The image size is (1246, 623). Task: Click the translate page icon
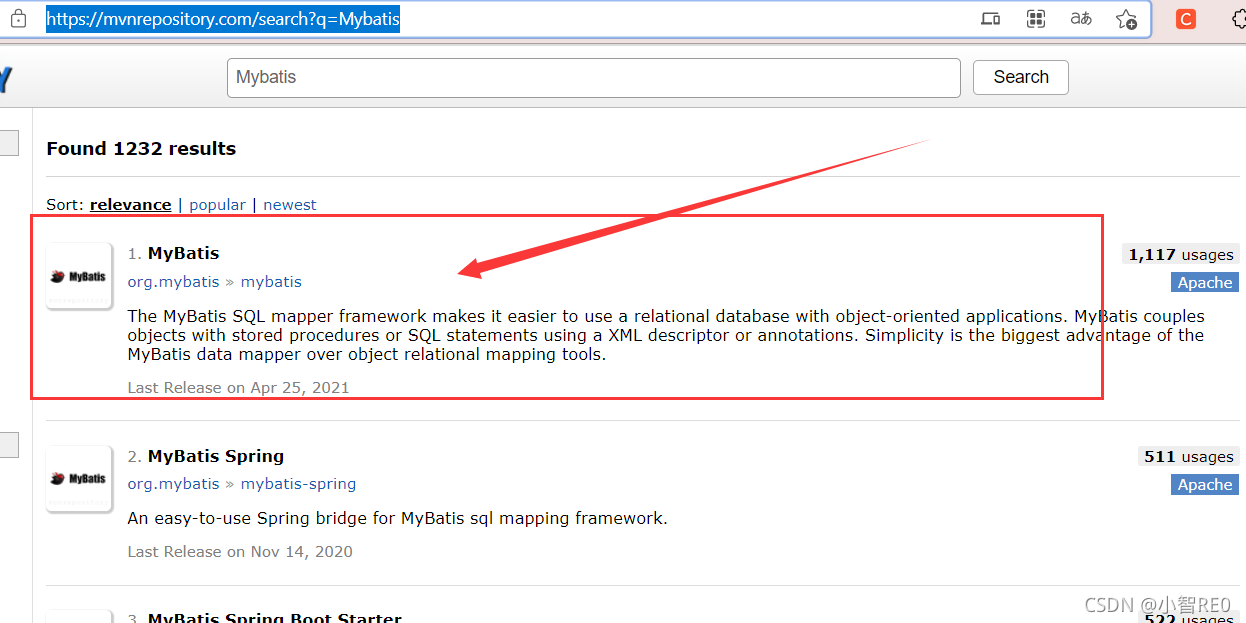[1081, 19]
